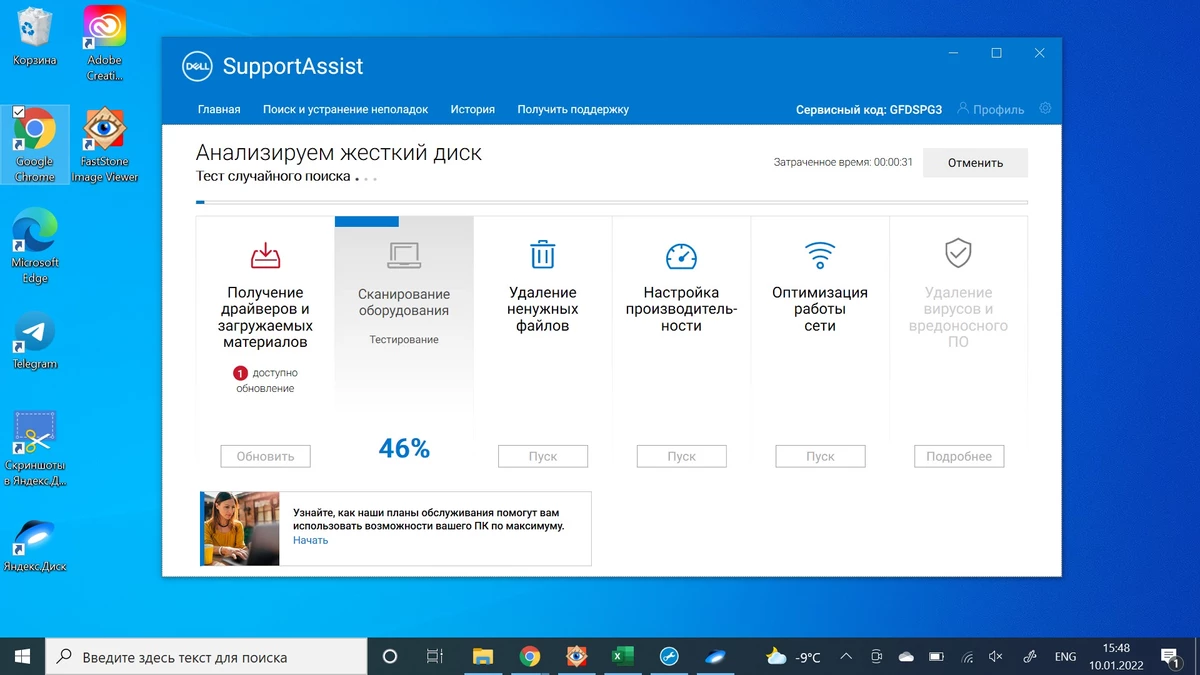Switch to the История tab
The width and height of the screenshot is (1200, 675).
point(472,109)
